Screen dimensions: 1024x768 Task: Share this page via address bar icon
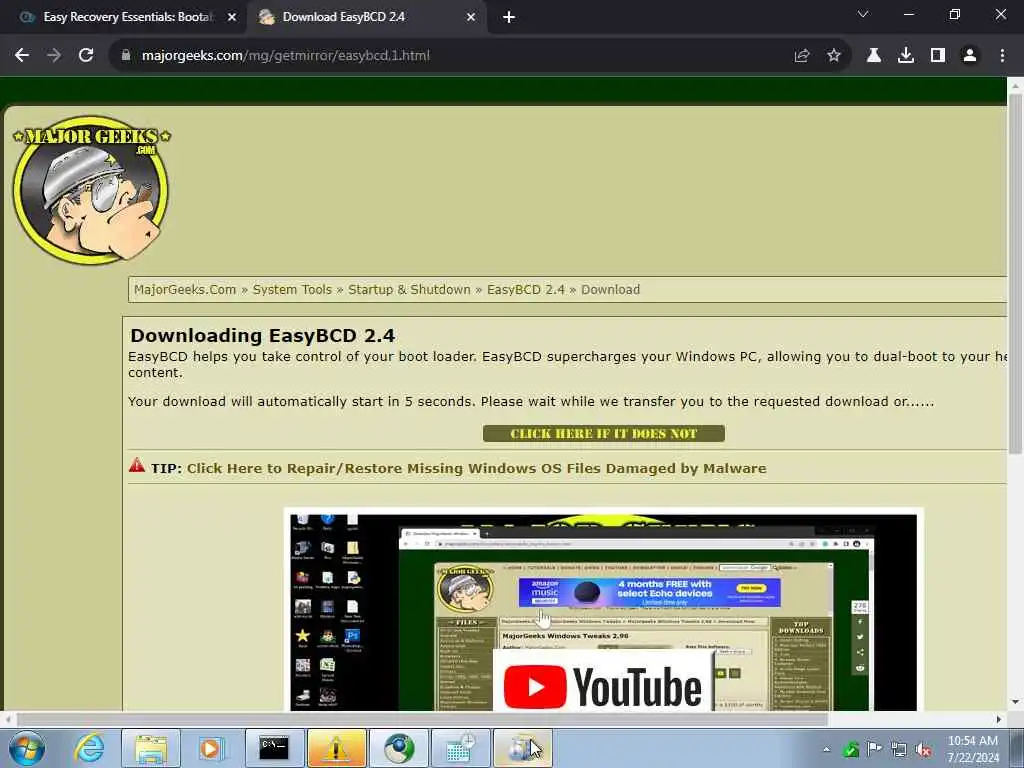pos(802,56)
